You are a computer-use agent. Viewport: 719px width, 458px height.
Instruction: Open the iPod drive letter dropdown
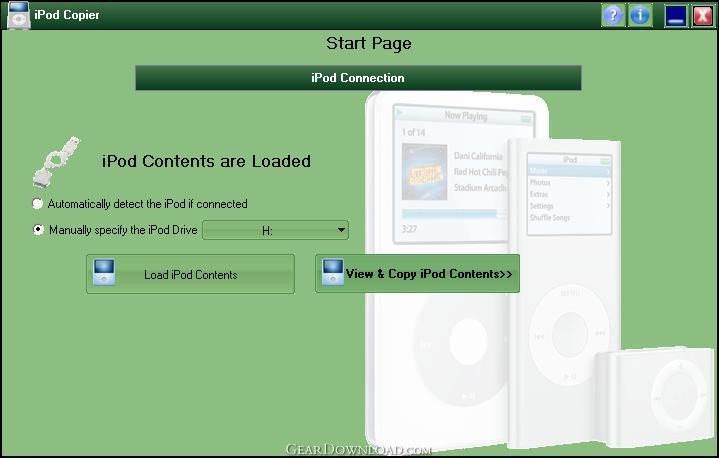(x=276, y=230)
